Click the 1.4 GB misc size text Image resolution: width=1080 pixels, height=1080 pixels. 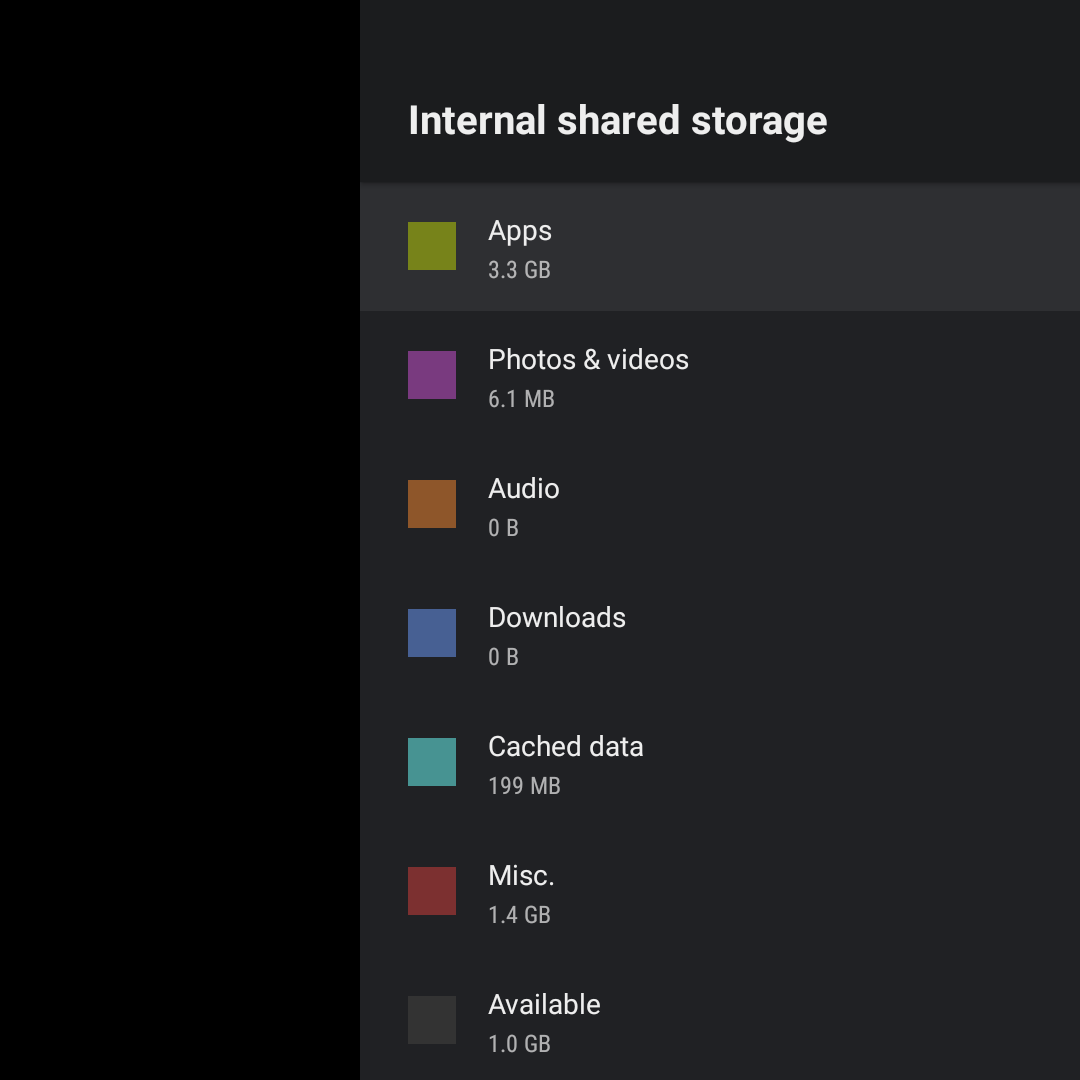tap(519, 915)
